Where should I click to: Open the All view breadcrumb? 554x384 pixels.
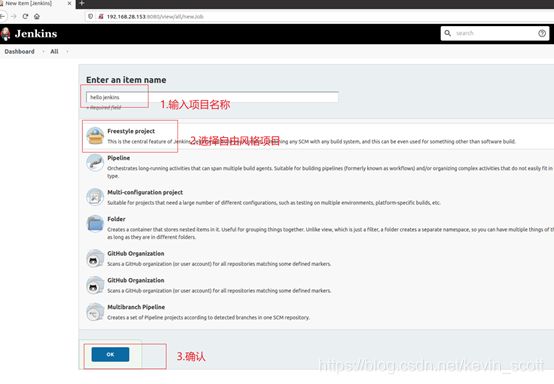(x=54, y=52)
